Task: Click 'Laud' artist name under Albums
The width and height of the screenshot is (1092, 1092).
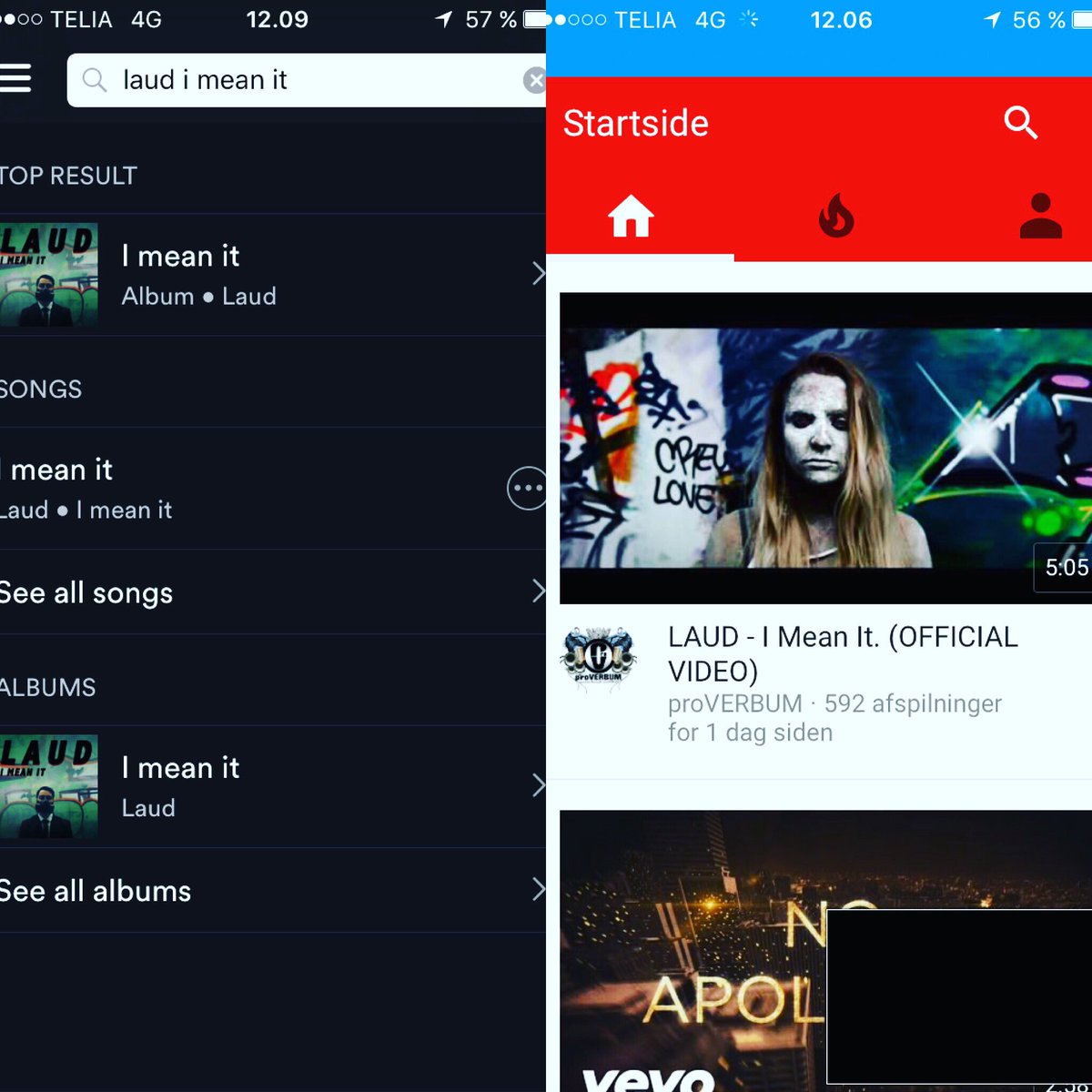Action: coord(148,808)
